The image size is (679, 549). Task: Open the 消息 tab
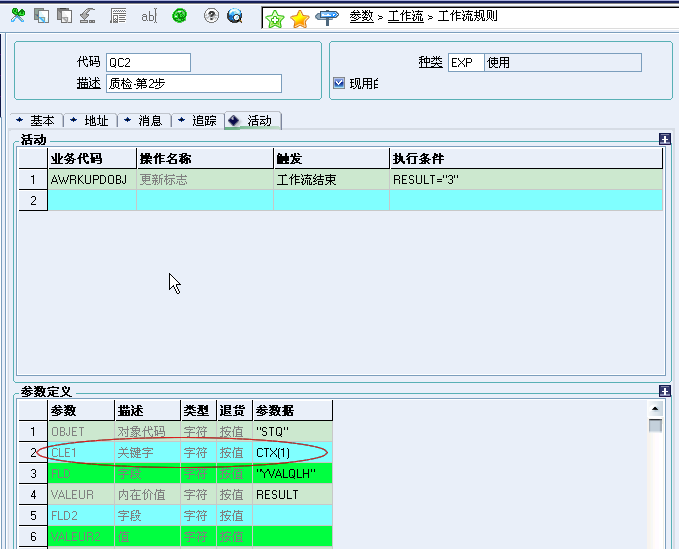pyautogui.click(x=143, y=121)
